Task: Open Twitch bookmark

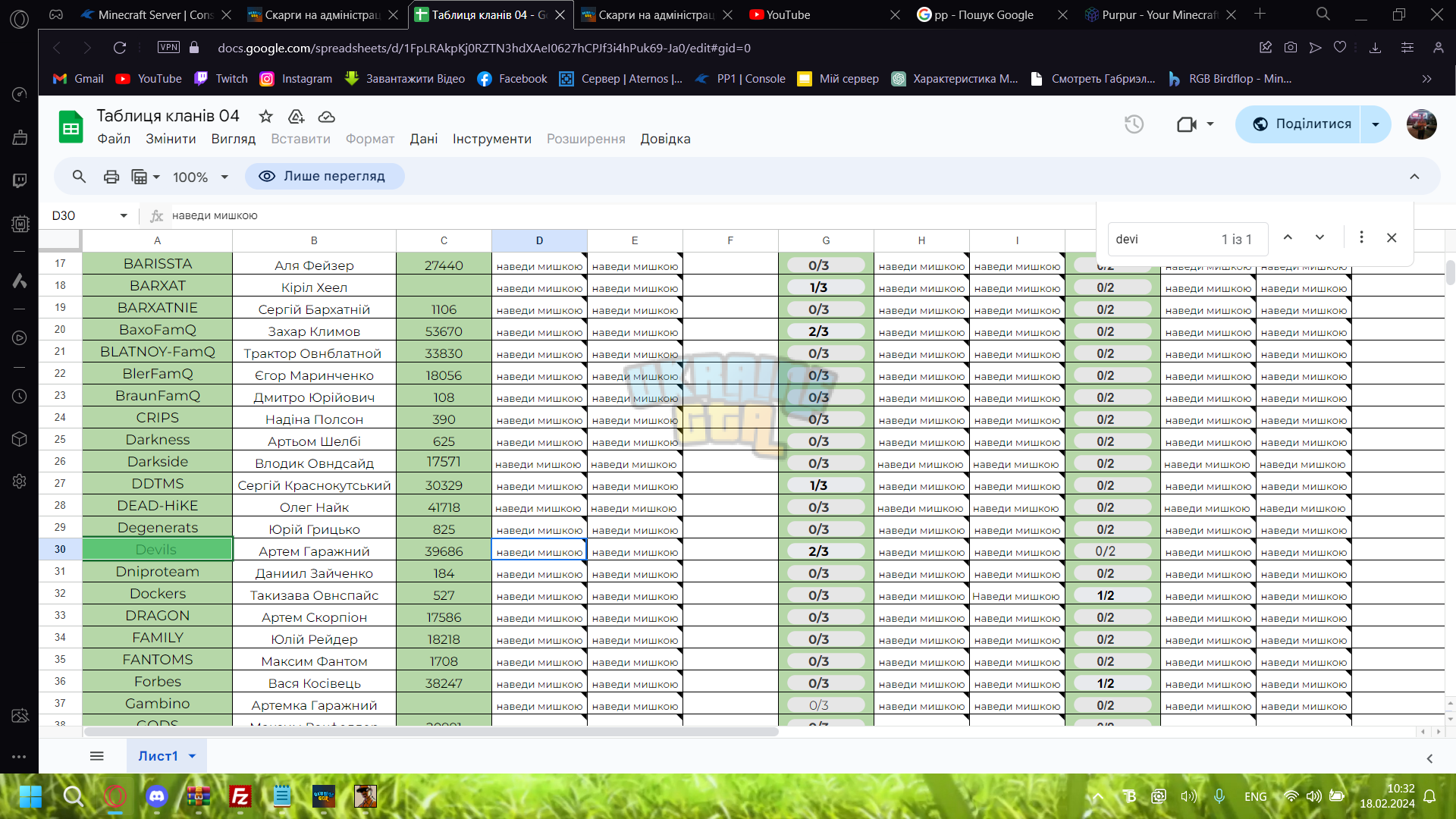Action: (221, 79)
